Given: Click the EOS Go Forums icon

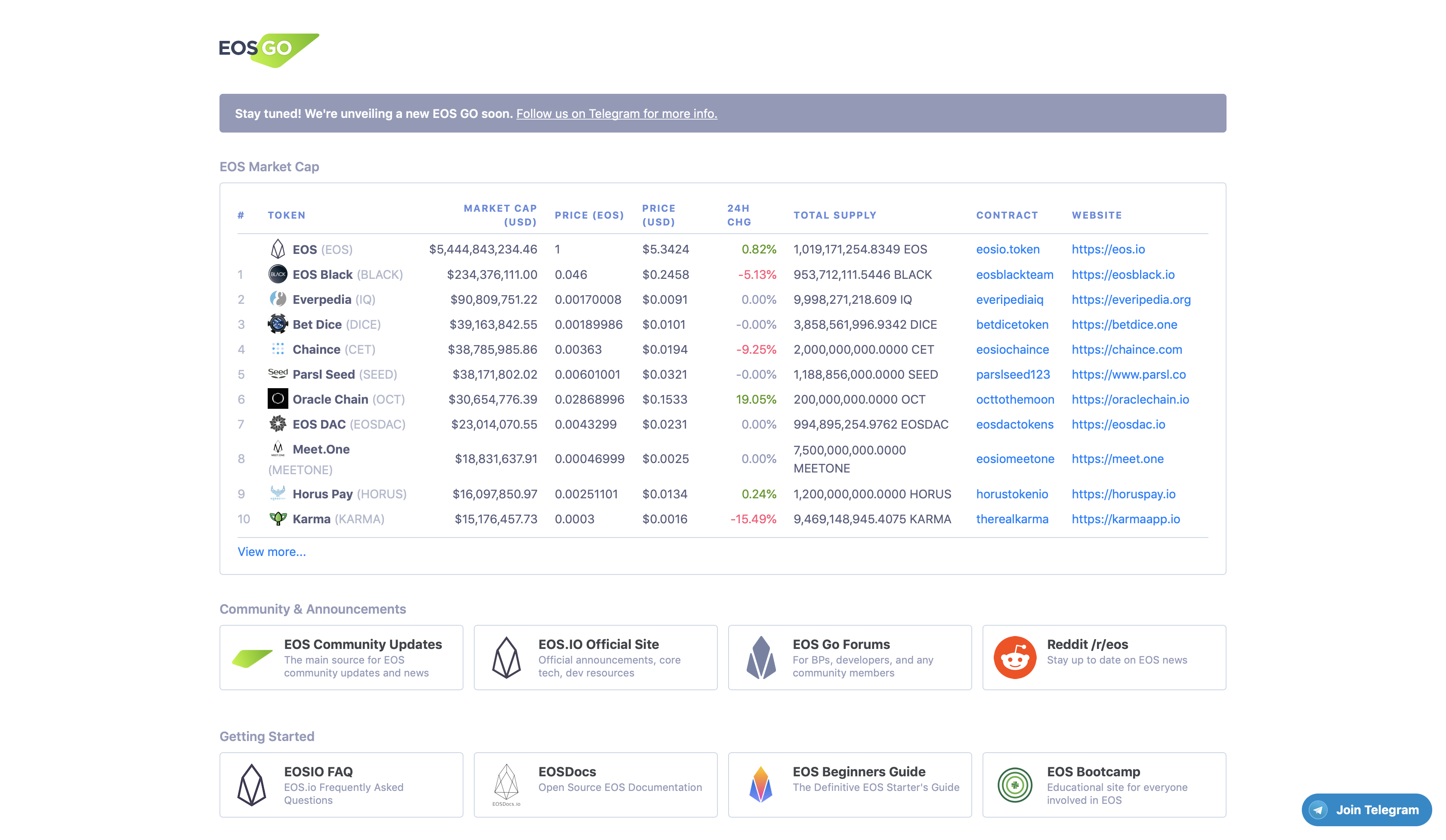Looking at the screenshot, I should 761,658.
